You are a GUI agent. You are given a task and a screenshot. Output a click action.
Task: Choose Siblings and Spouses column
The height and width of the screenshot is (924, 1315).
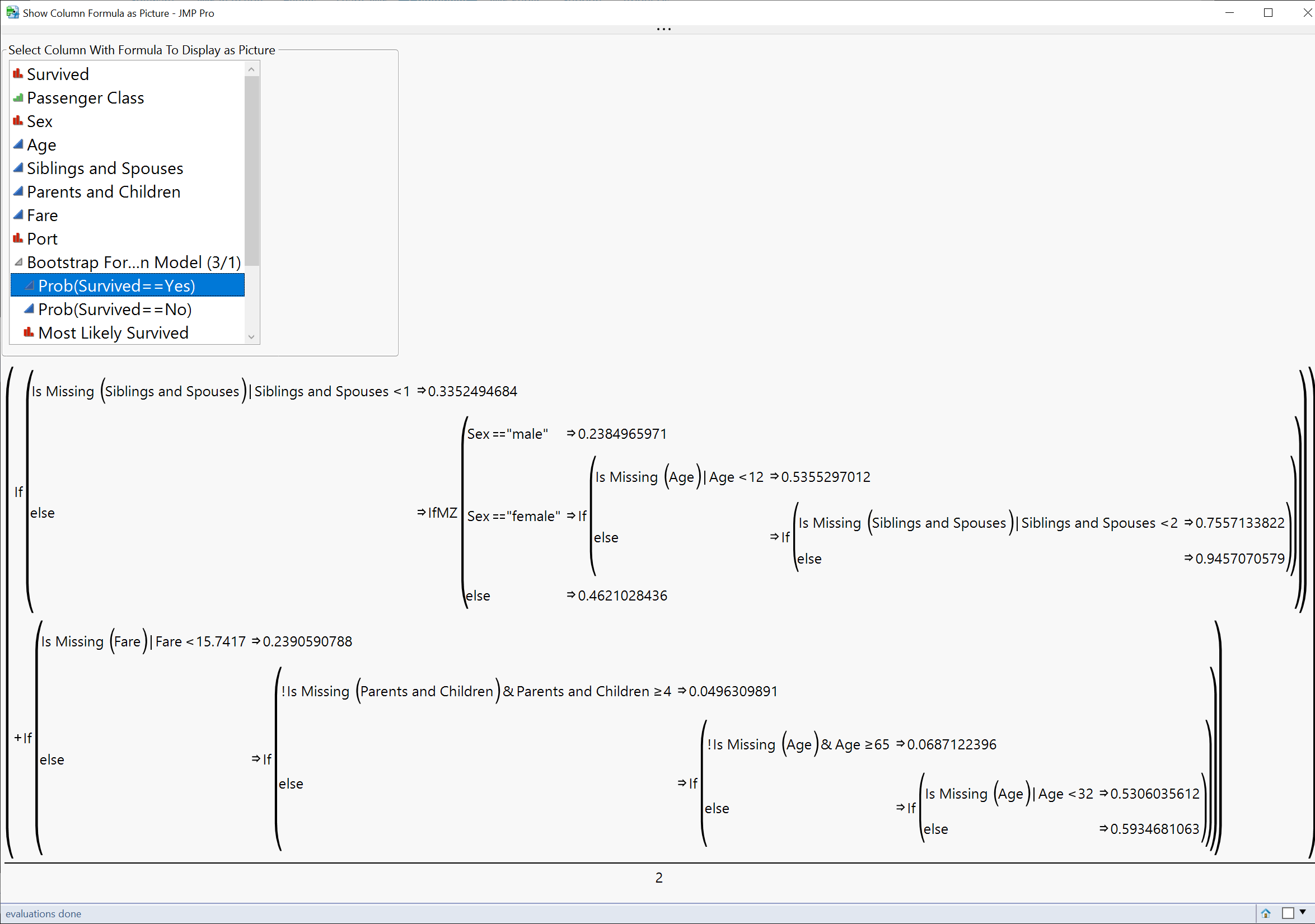click(105, 168)
